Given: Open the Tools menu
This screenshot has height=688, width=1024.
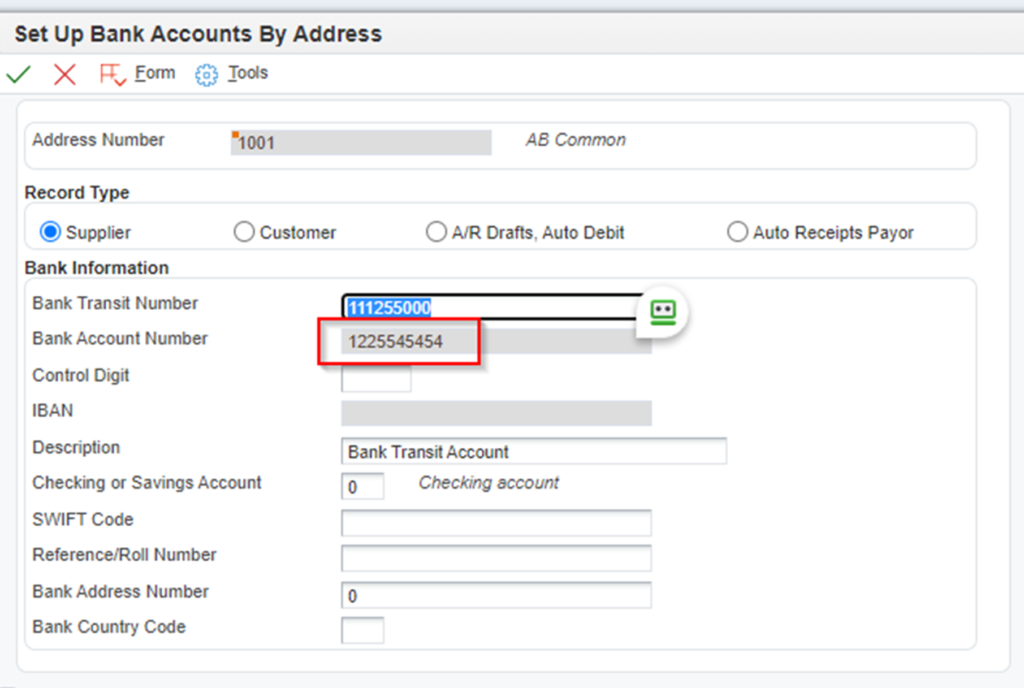Looking at the screenshot, I should (x=247, y=72).
